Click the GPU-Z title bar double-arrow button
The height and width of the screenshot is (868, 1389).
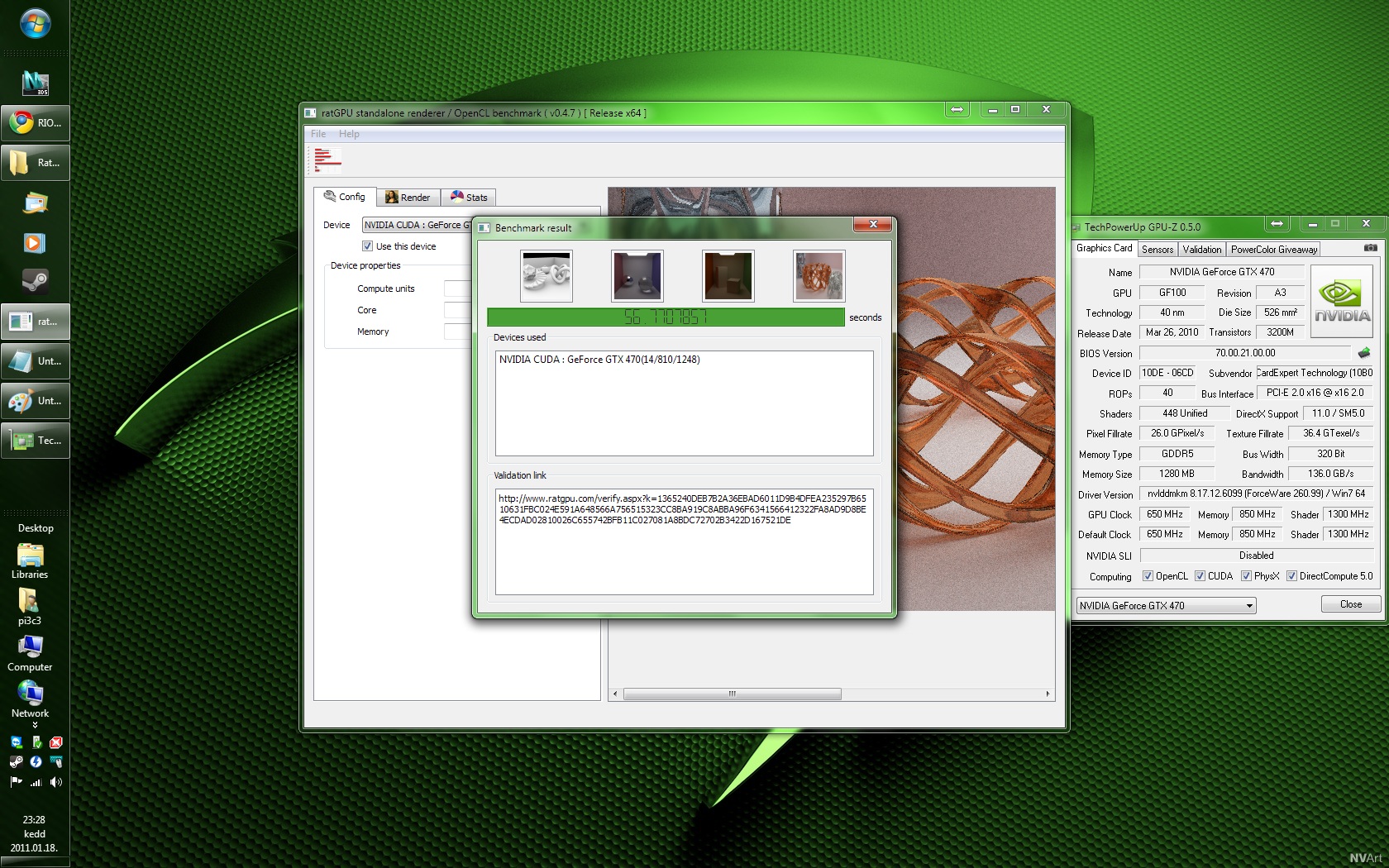pyautogui.click(x=1277, y=223)
